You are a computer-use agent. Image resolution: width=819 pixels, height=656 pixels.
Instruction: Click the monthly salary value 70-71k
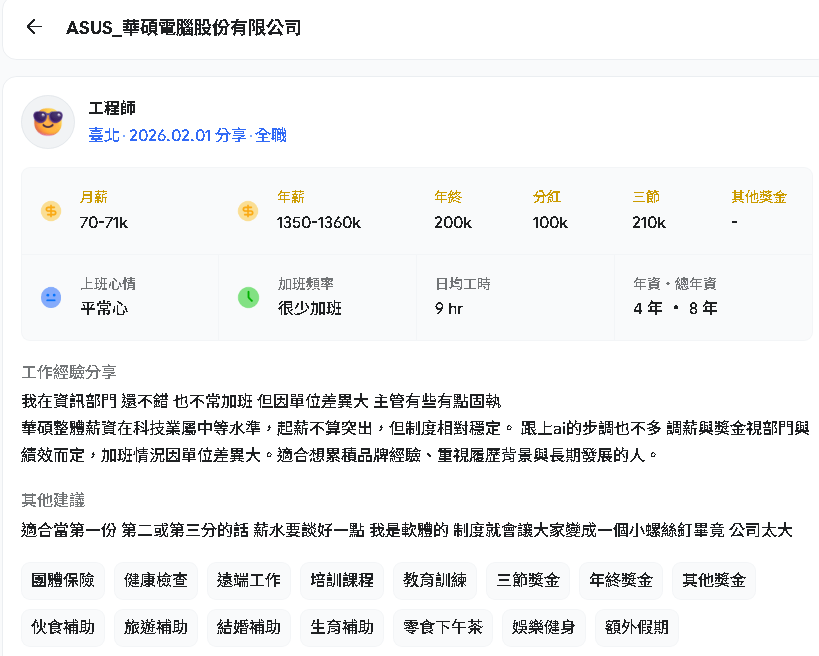pyautogui.click(x=103, y=223)
